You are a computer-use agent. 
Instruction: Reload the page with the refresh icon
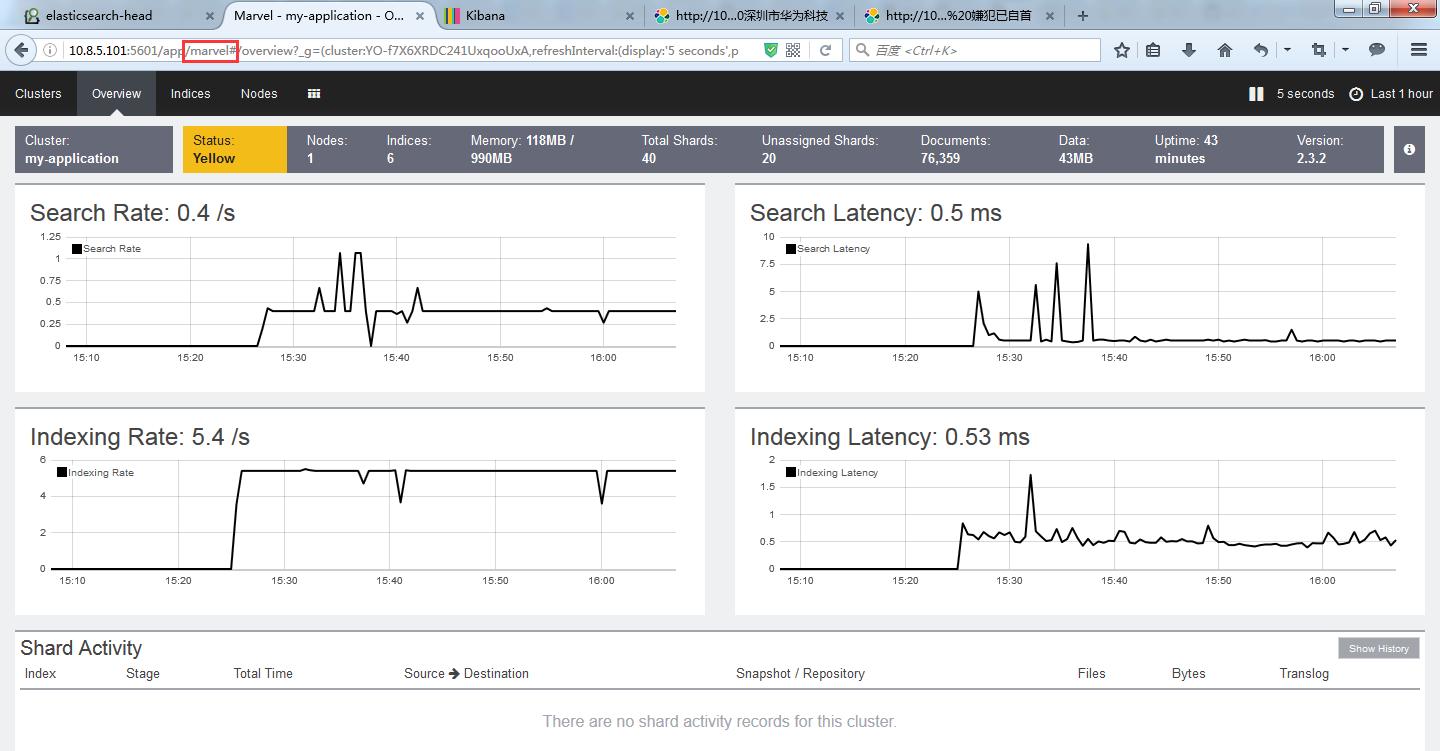825,50
